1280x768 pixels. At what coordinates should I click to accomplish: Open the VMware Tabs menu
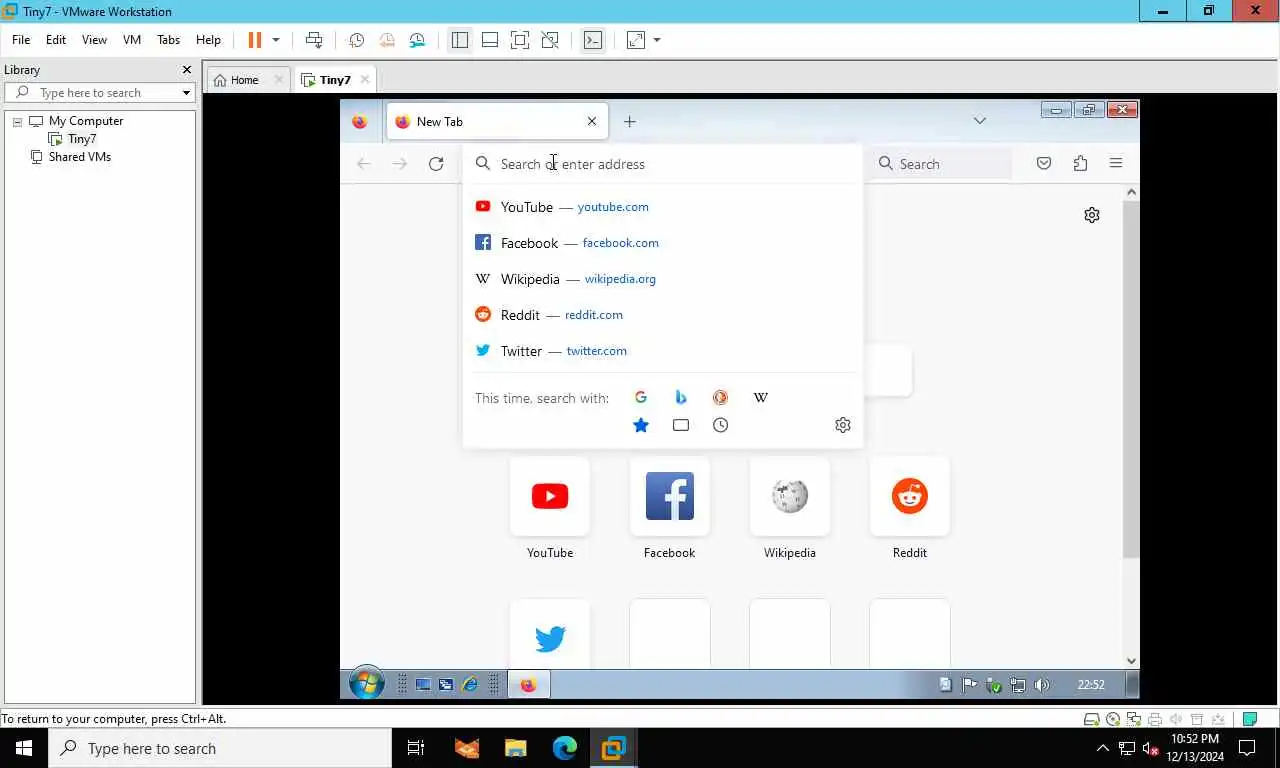[169, 40]
